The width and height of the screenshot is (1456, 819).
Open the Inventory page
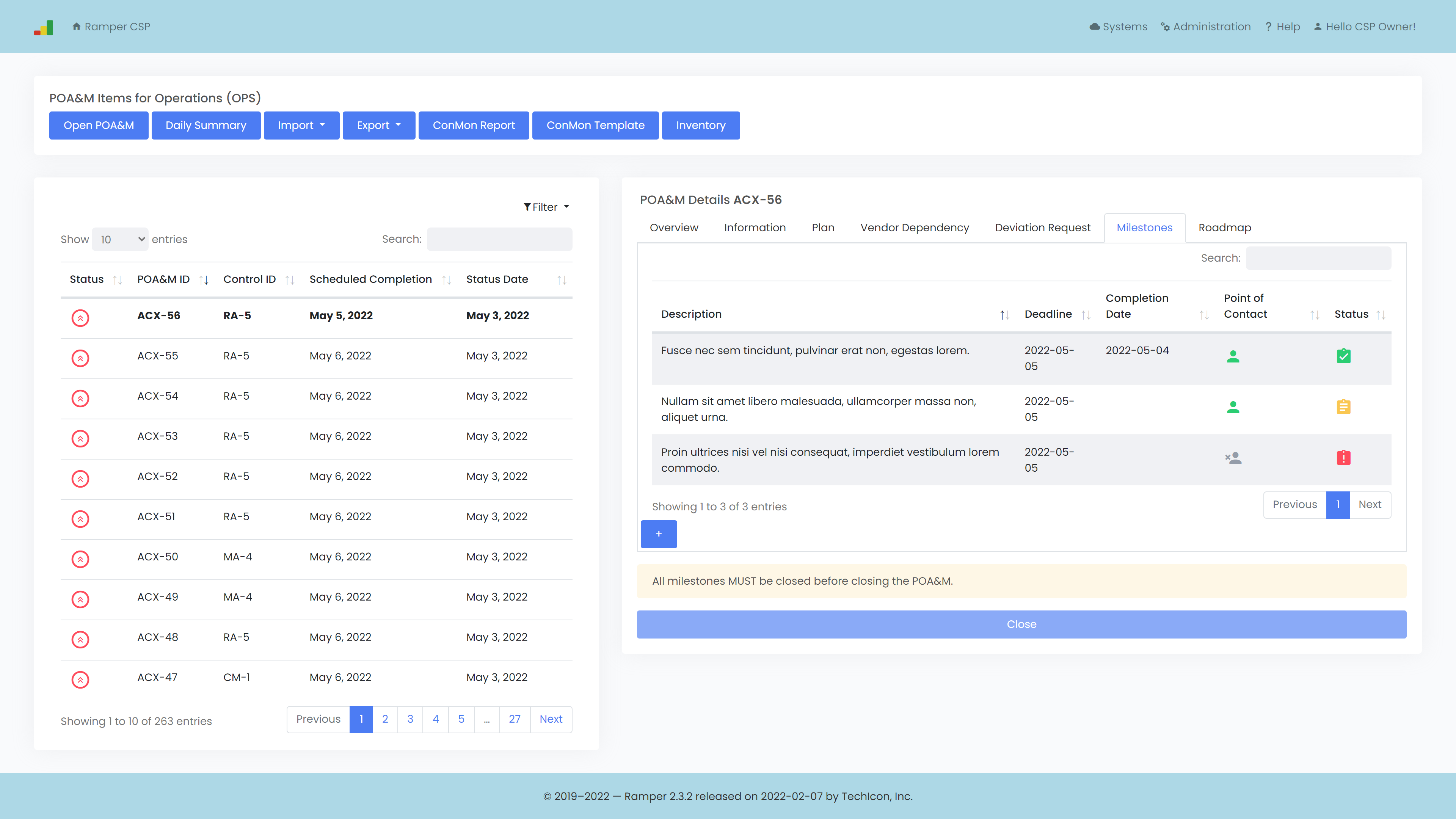click(x=700, y=125)
